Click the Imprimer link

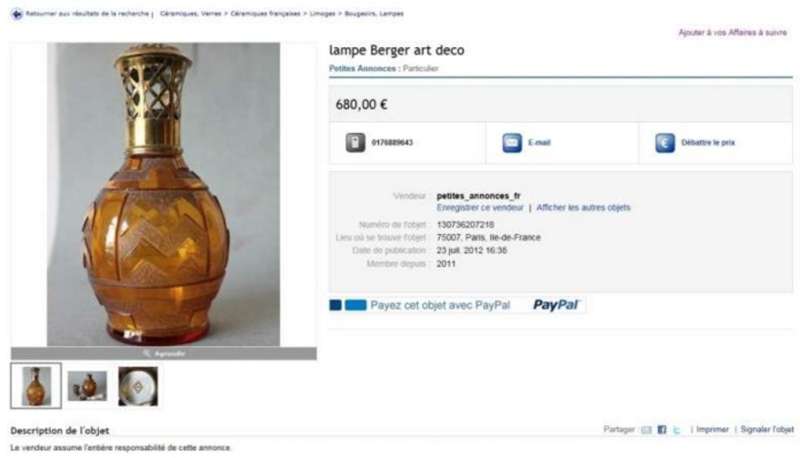(712, 429)
